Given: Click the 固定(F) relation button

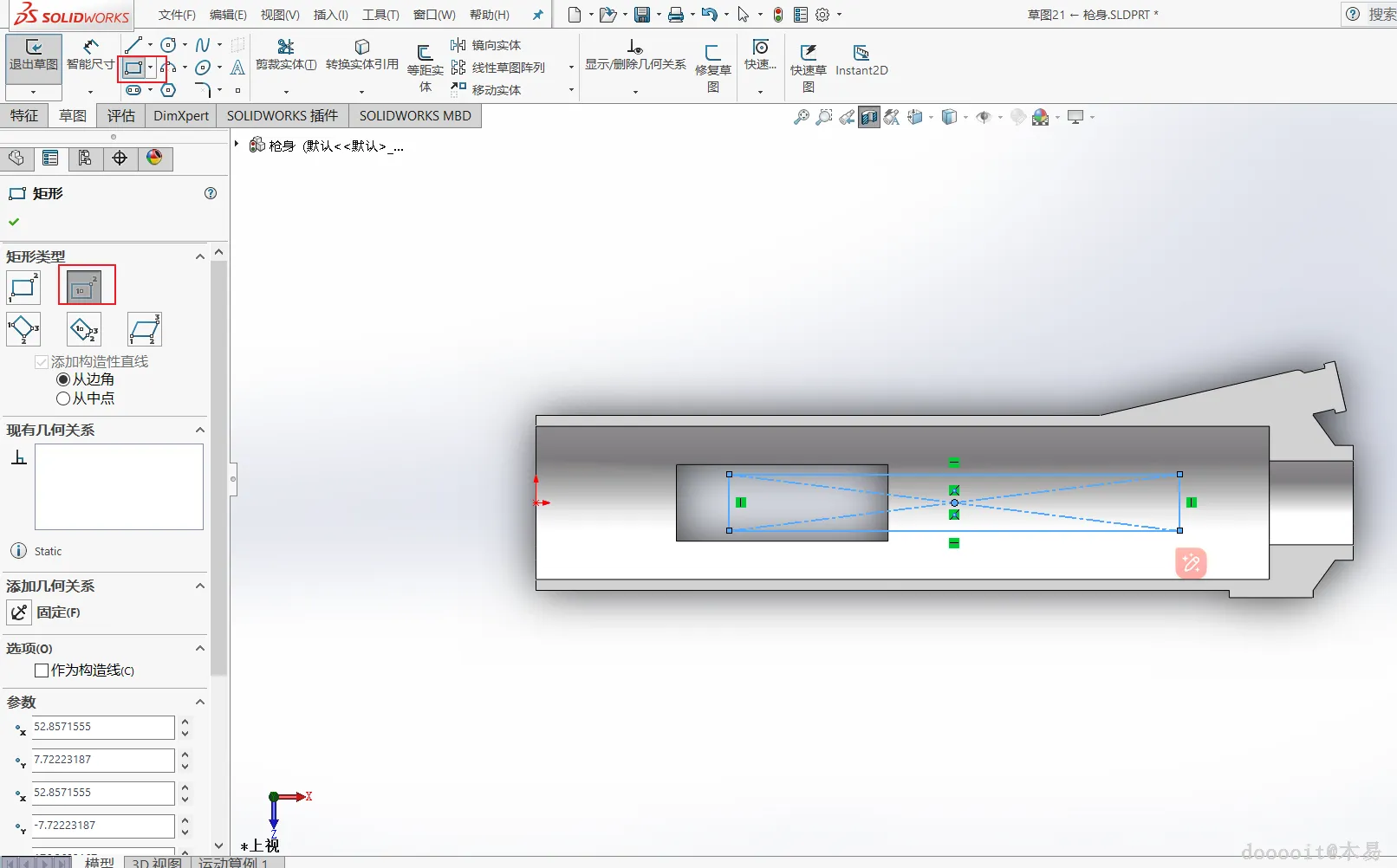Looking at the screenshot, I should pyautogui.click(x=20, y=612).
